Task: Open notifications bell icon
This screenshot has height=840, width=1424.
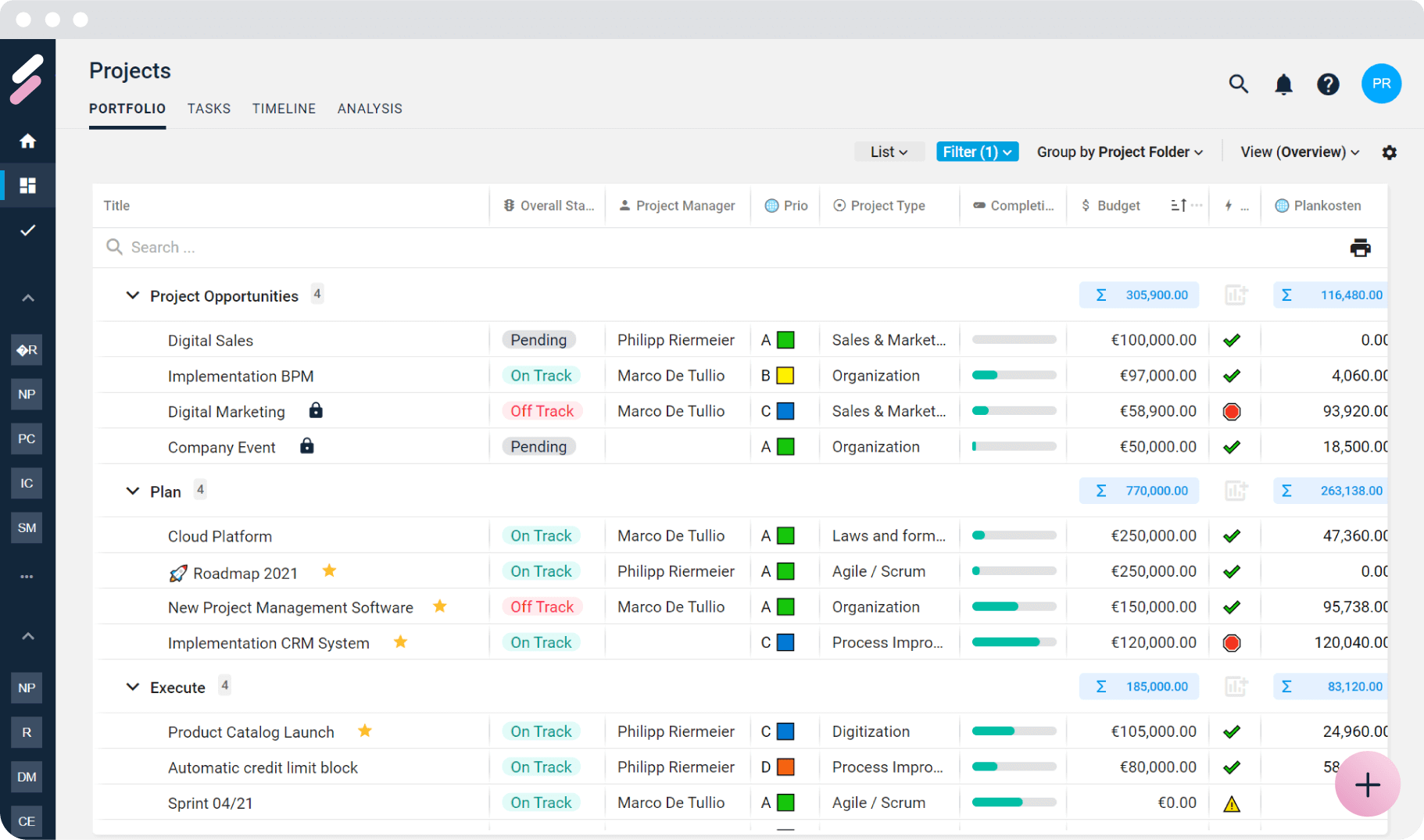Action: [x=1283, y=84]
